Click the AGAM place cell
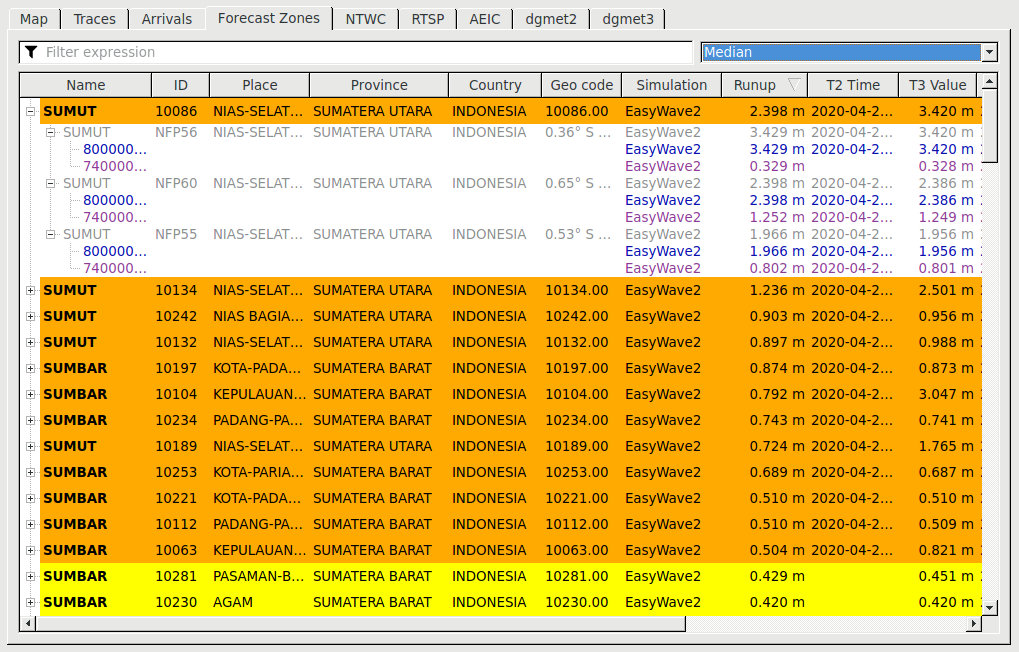Viewport: 1019px width, 652px height. [233, 603]
